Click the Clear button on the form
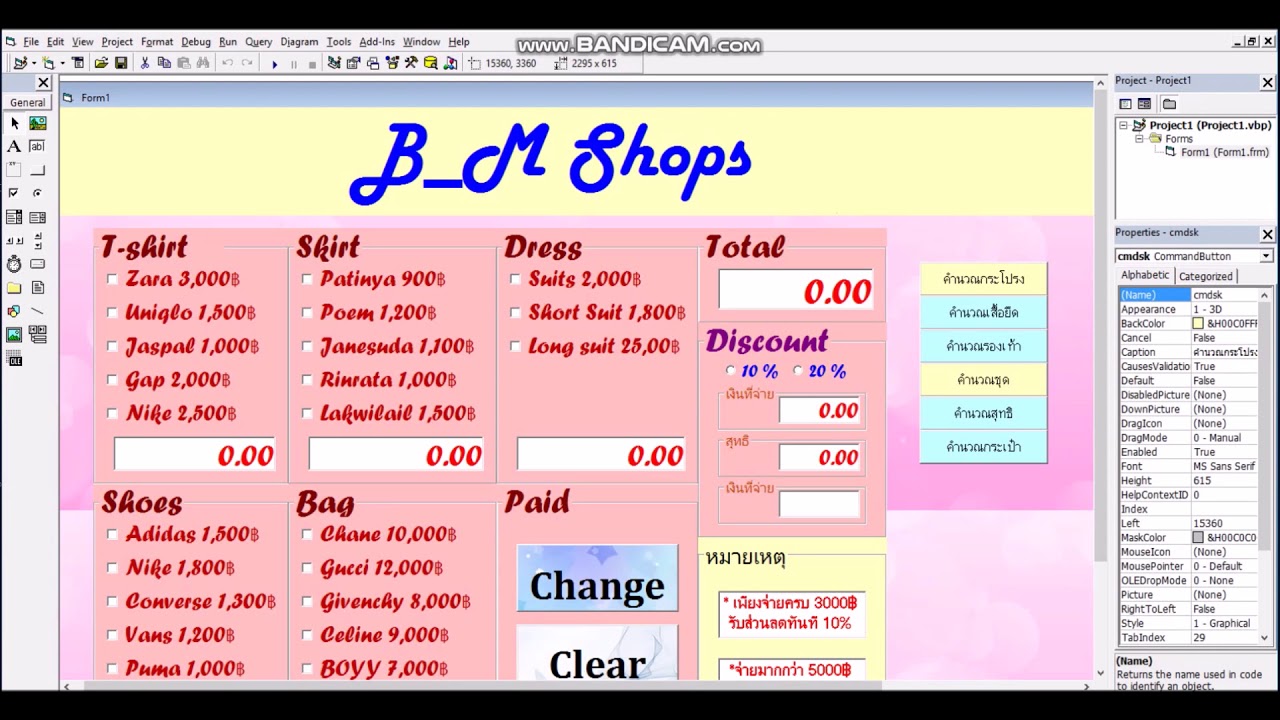Viewport: 1280px width, 720px height. (x=597, y=654)
